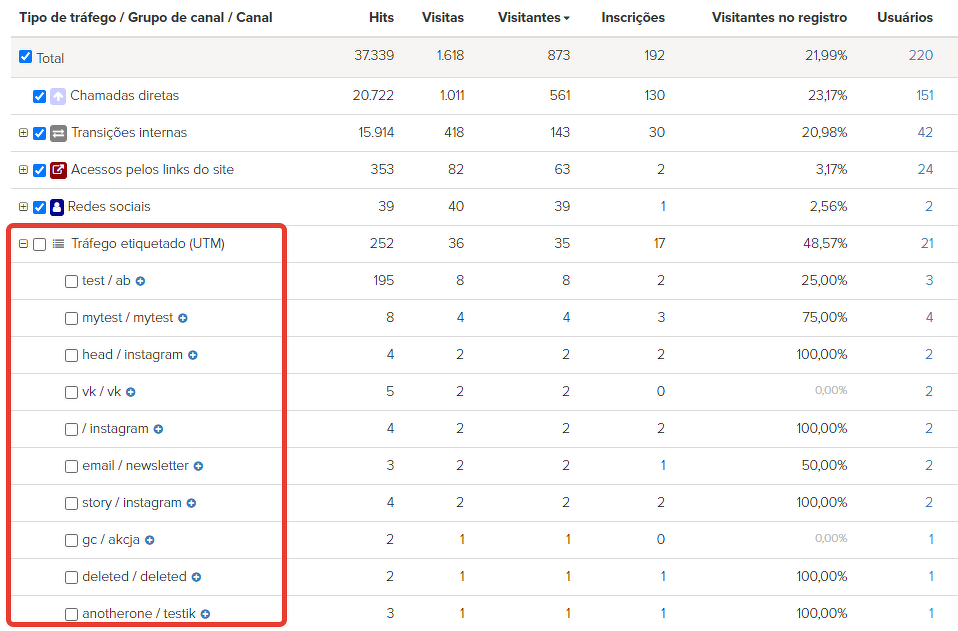
Task: Click the plus icon next to head / instagram
Action: (x=193, y=355)
